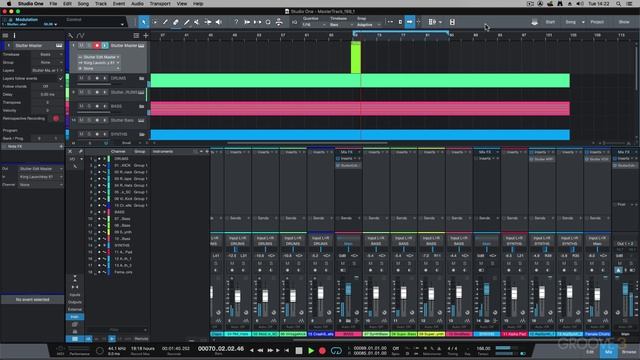Image resolution: width=640 pixels, height=360 pixels.
Task: Enable the autoscroll arrow button
Action: 409,22
